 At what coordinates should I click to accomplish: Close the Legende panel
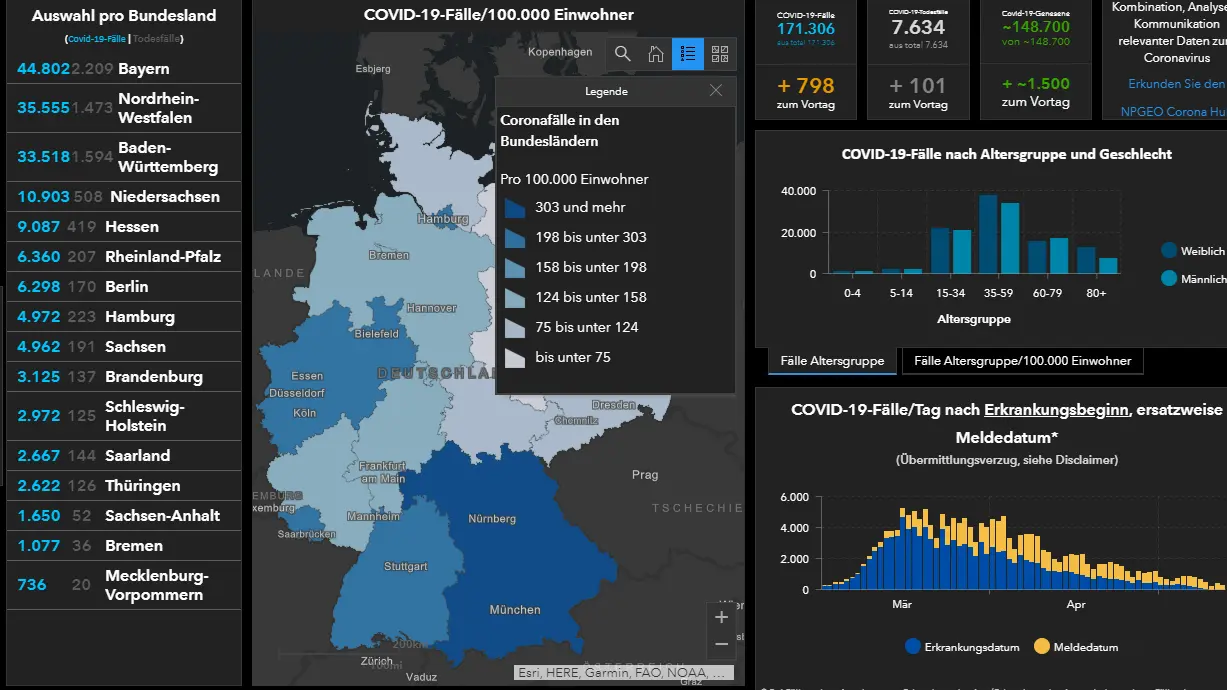point(716,90)
